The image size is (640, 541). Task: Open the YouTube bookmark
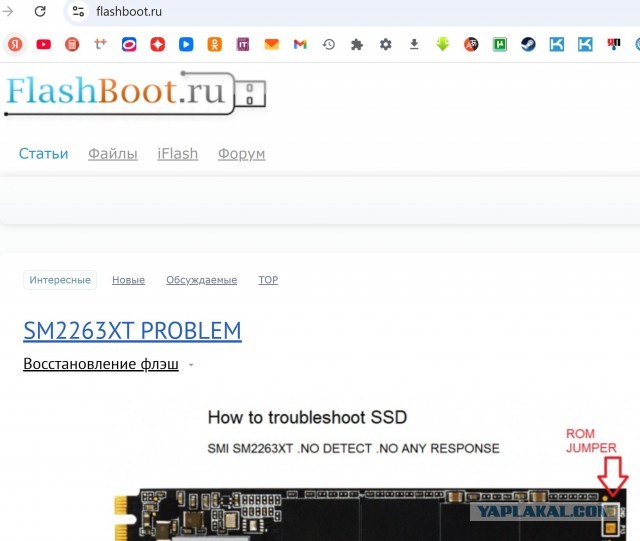(44, 44)
